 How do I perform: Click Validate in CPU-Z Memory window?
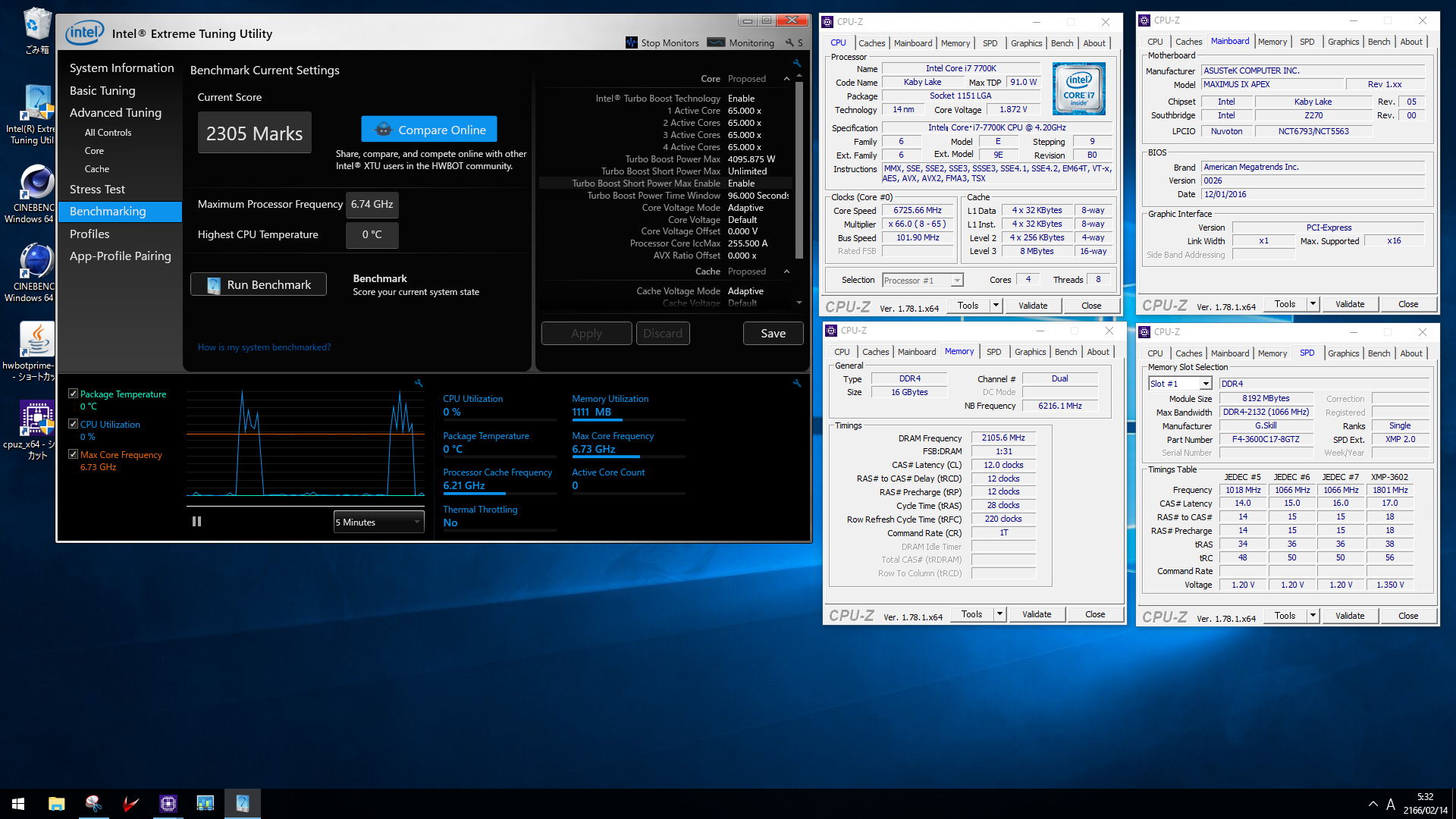coord(1037,614)
